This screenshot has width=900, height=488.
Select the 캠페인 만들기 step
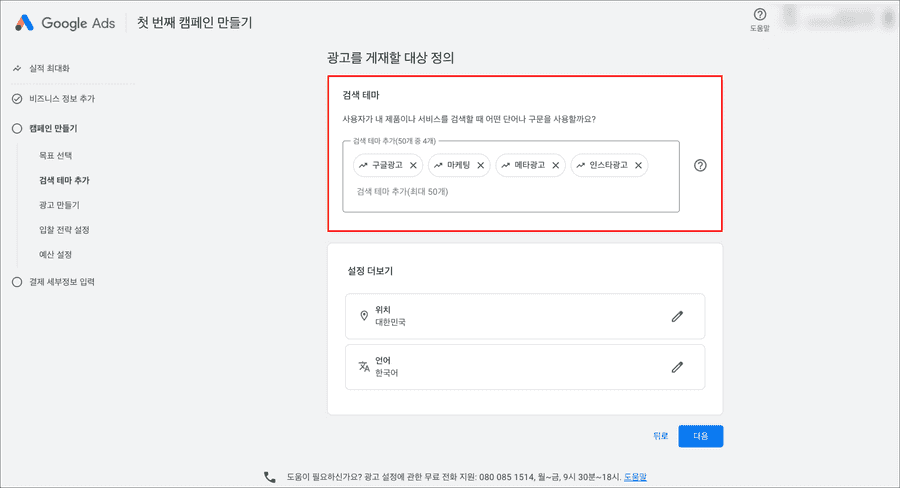click(53, 129)
